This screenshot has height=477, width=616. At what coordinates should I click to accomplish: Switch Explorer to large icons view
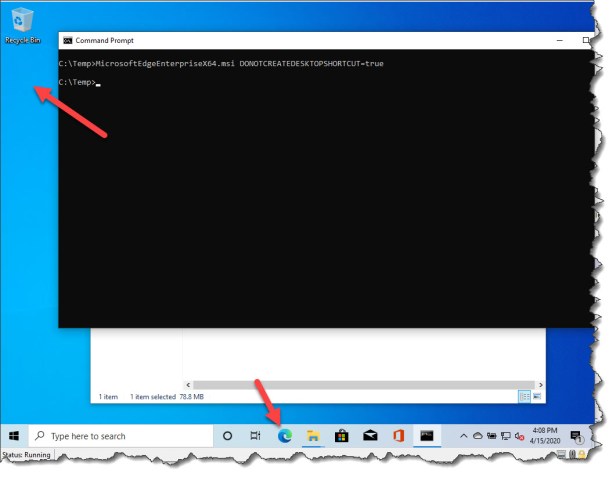click(x=537, y=396)
